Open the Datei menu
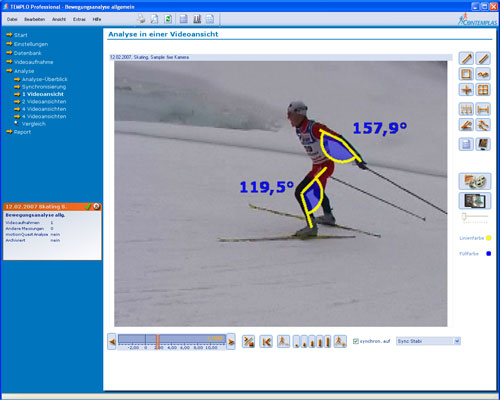This screenshot has width=500, height=400. coord(12,19)
